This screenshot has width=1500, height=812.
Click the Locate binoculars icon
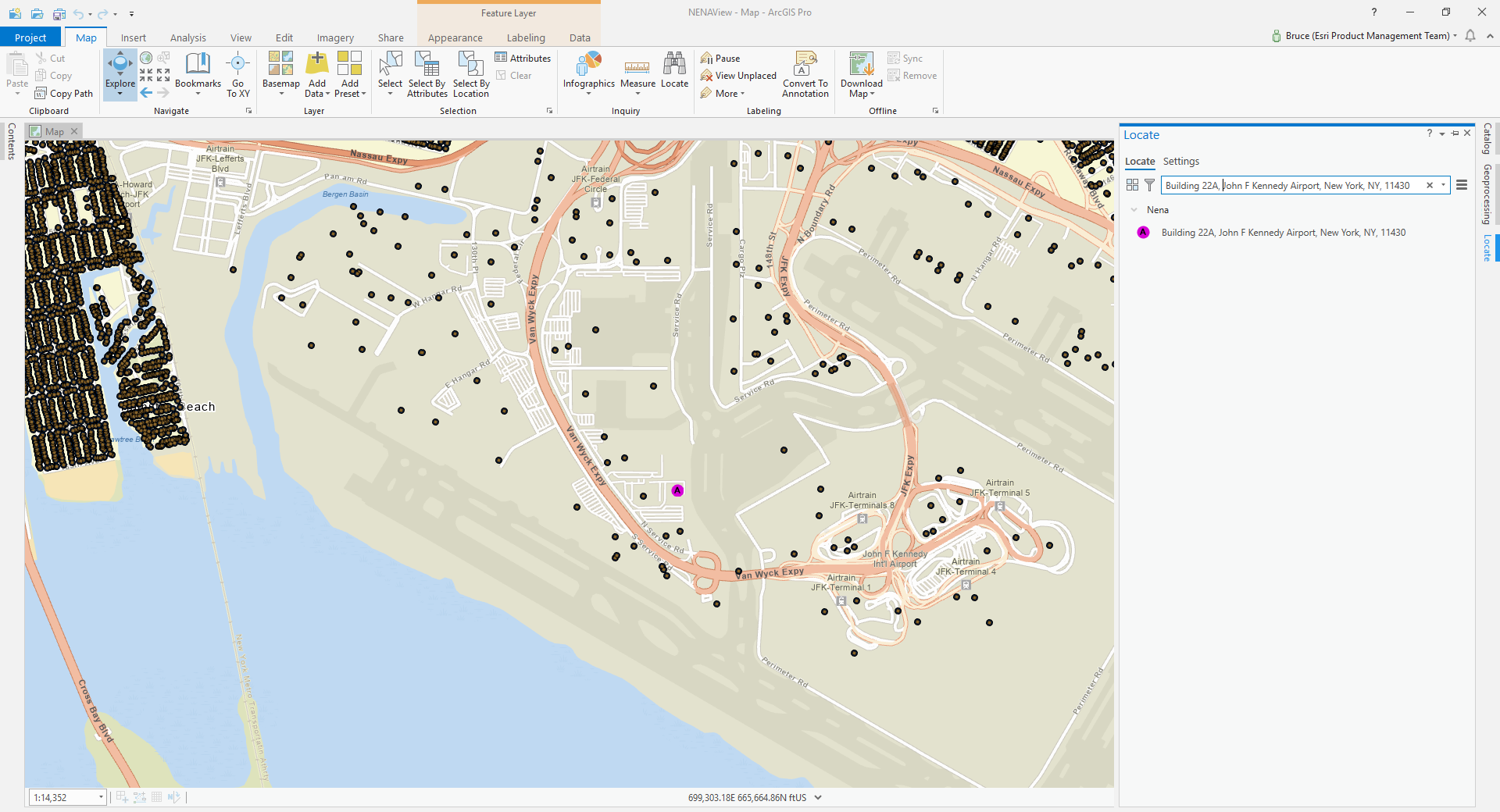pyautogui.click(x=674, y=63)
